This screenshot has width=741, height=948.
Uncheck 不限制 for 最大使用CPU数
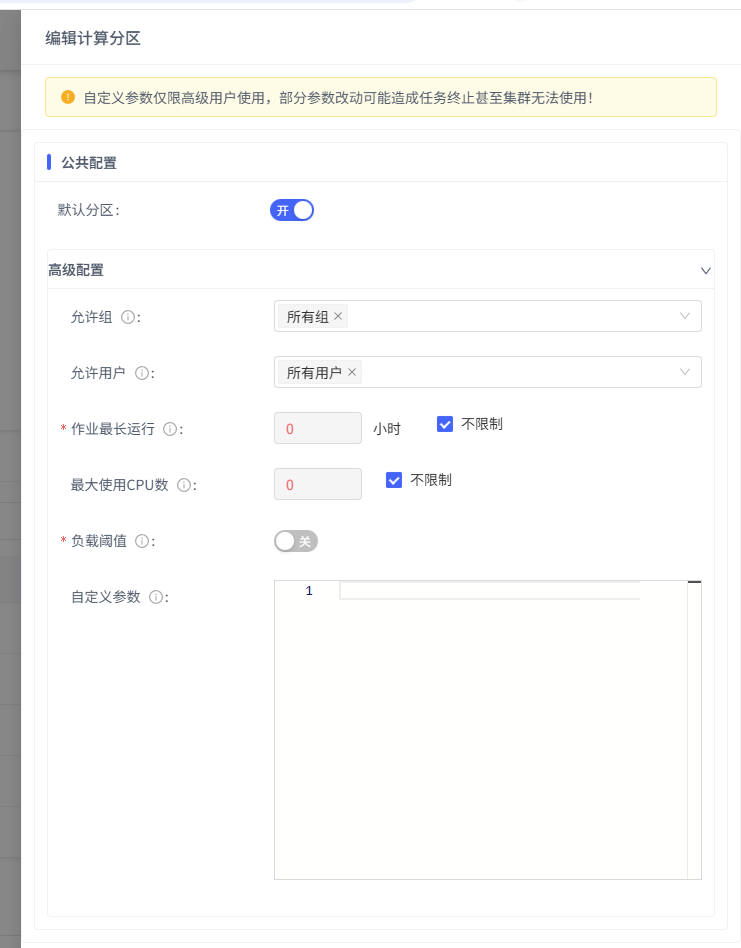click(394, 481)
